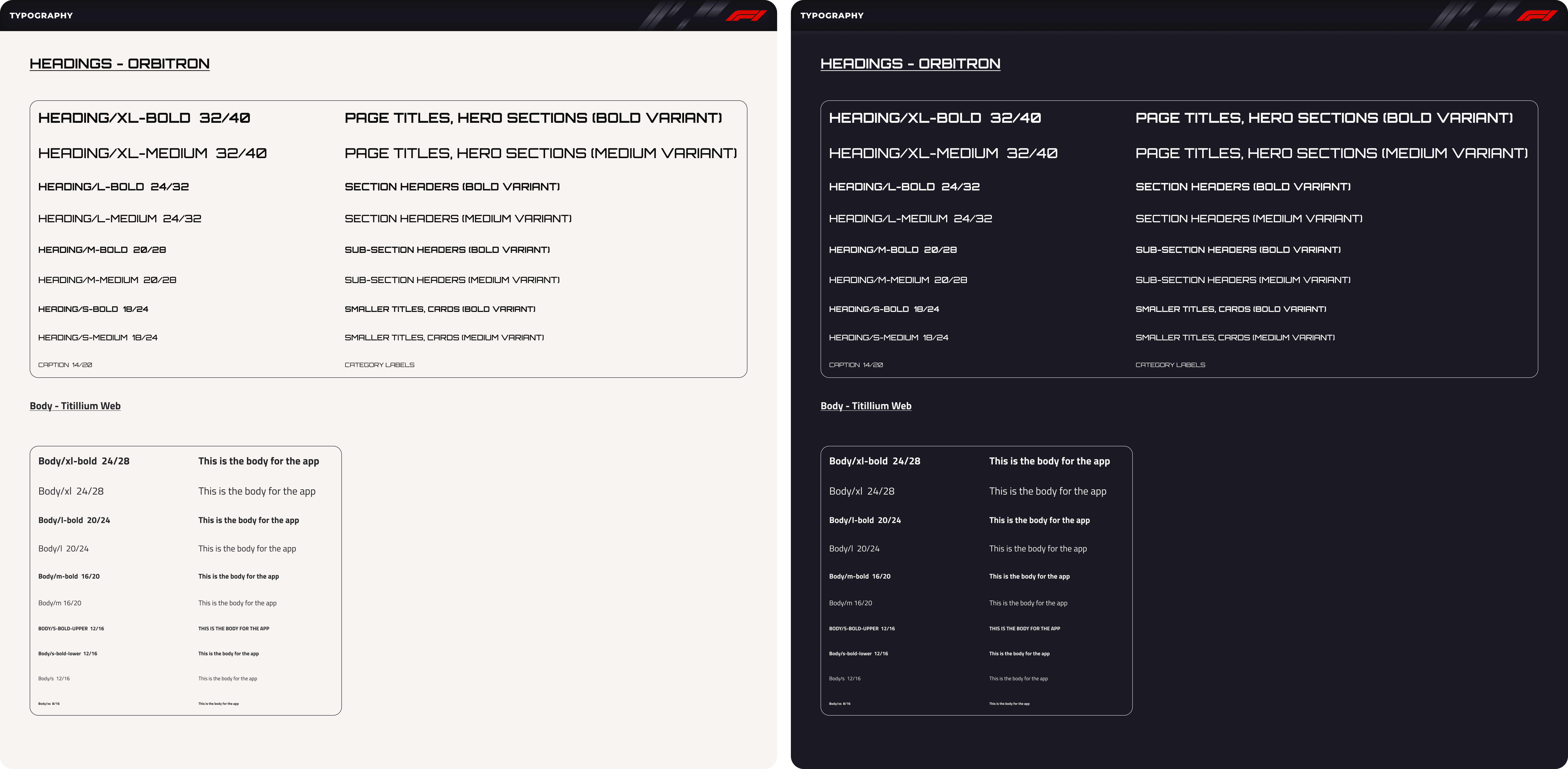Screen dimensions: 1568x769
Task: Click the Category Labels caption entry
Action: [x=379, y=365]
